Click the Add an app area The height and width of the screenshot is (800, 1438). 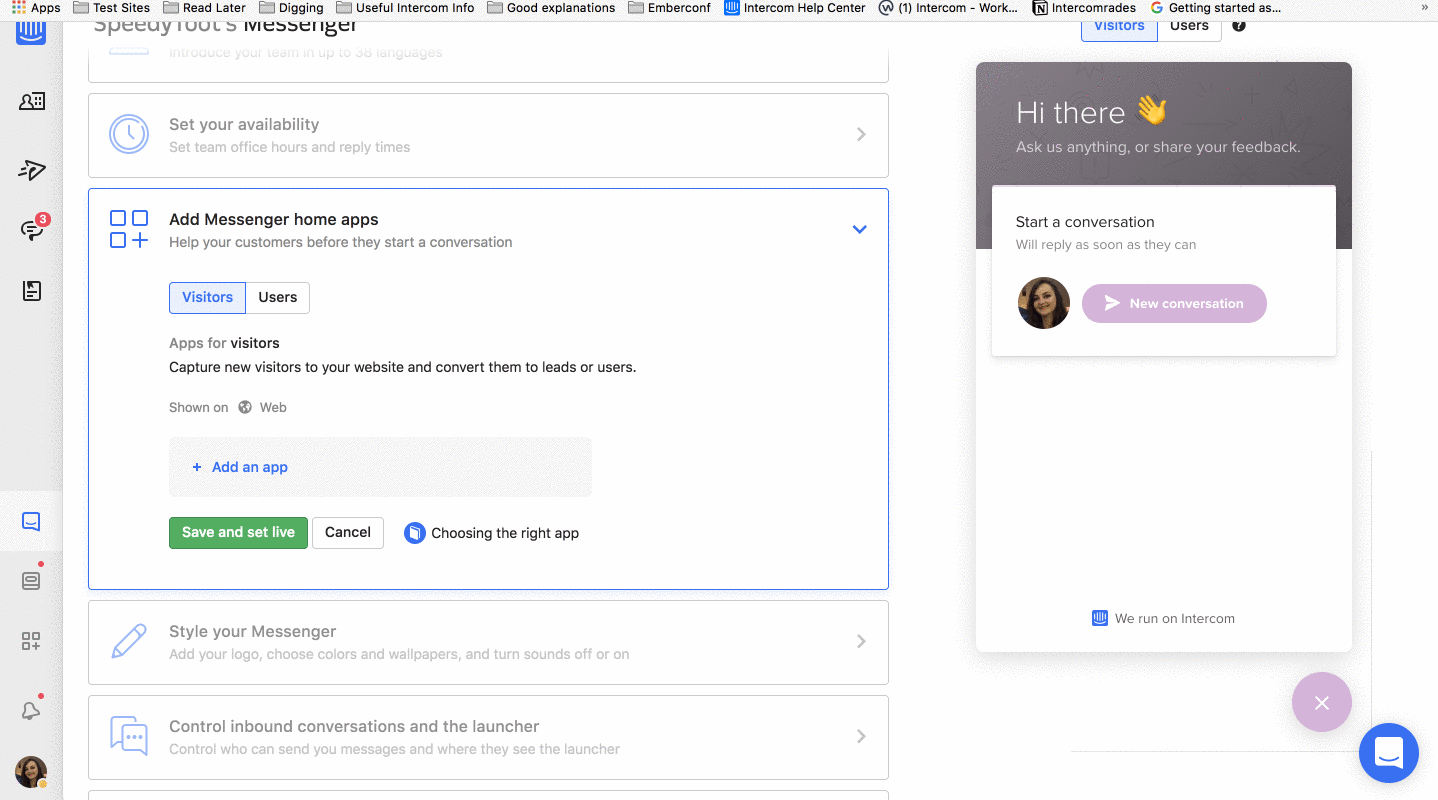click(249, 467)
